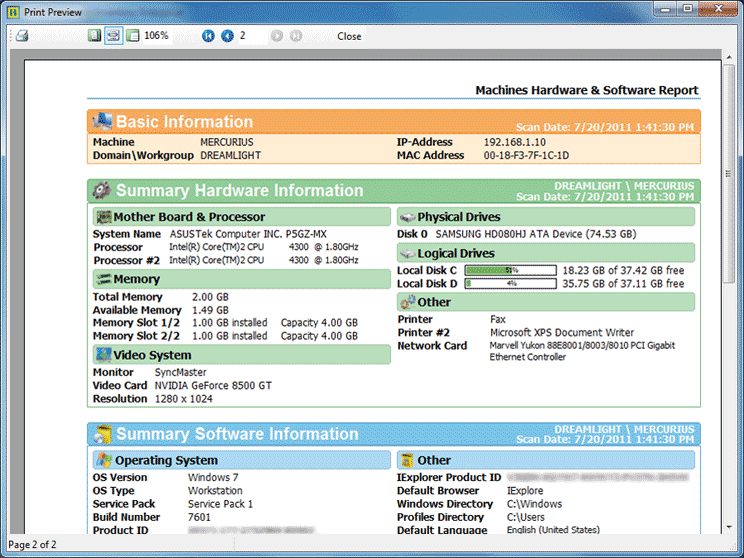Toggle the page width view button

[x=113, y=36]
